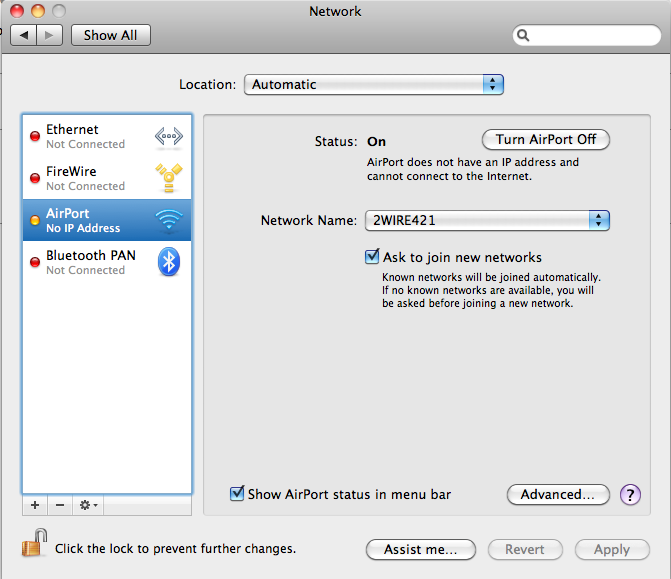This screenshot has height=579, width=671.
Task: Remove selected service with minus button
Action: (60, 505)
